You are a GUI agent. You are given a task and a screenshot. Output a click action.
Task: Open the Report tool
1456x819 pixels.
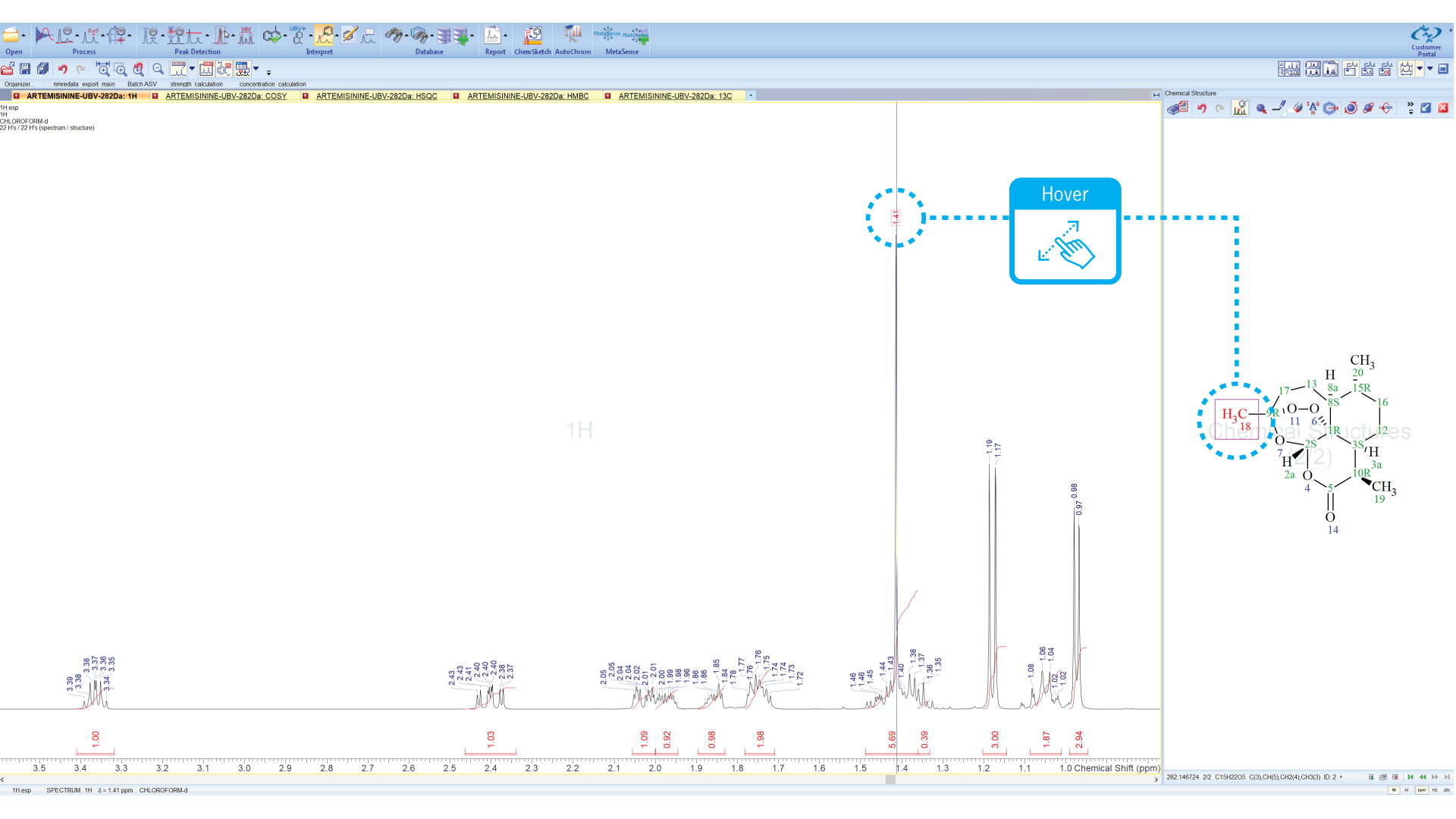492,36
